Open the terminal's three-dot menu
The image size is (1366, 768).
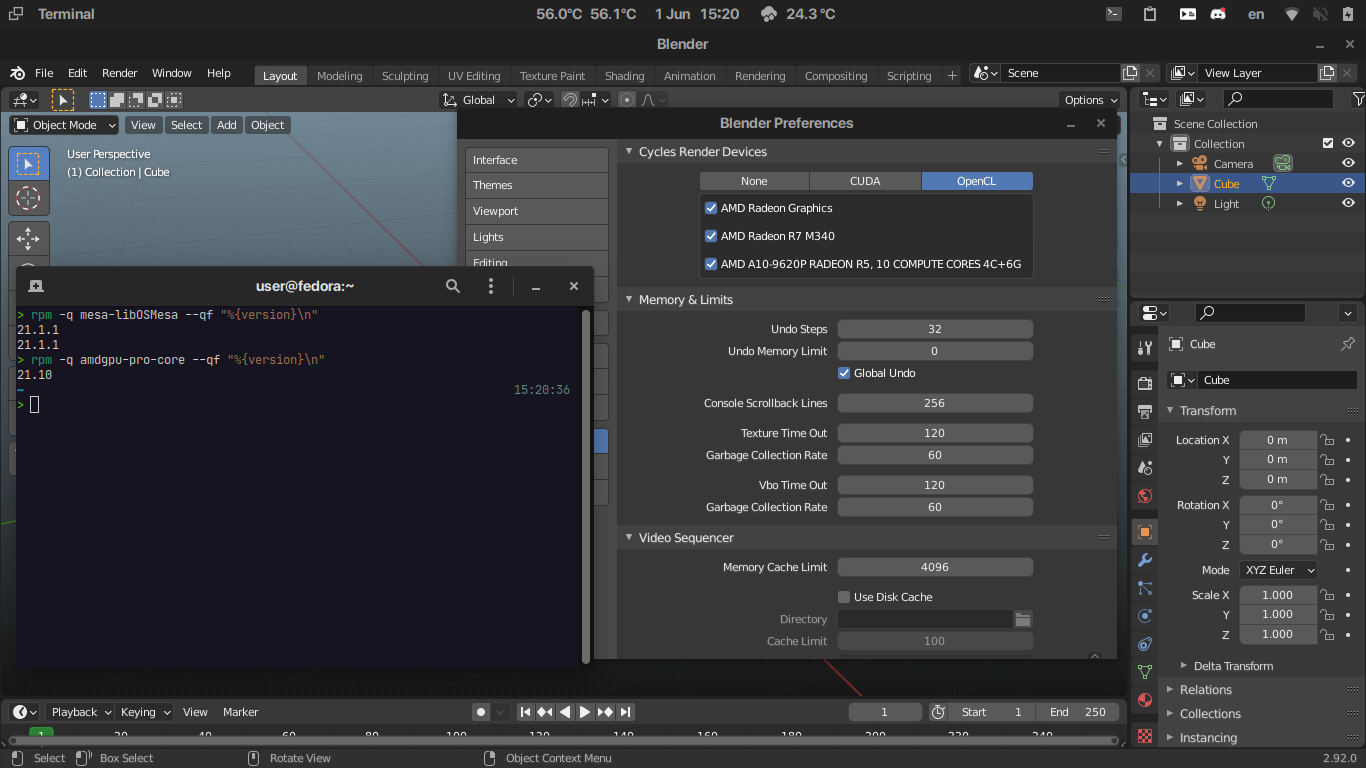pyautogui.click(x=491, y=286)
